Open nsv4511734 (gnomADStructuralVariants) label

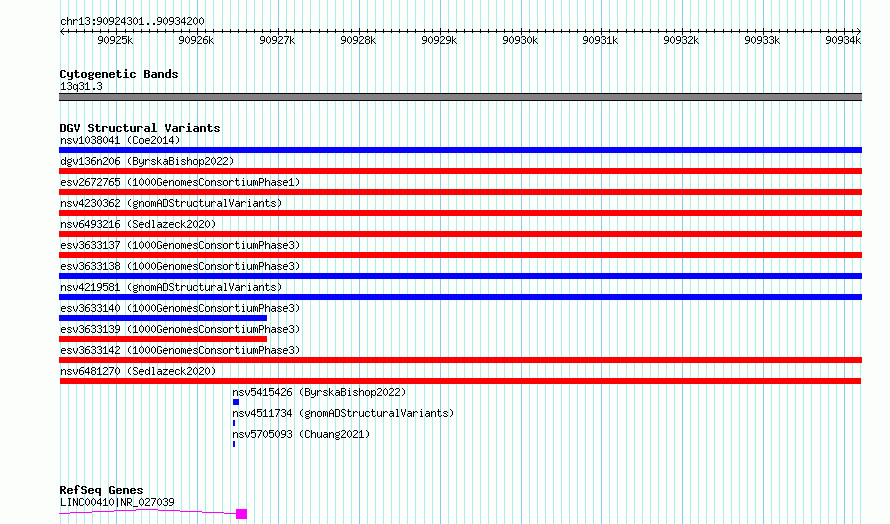click(343, 413)
